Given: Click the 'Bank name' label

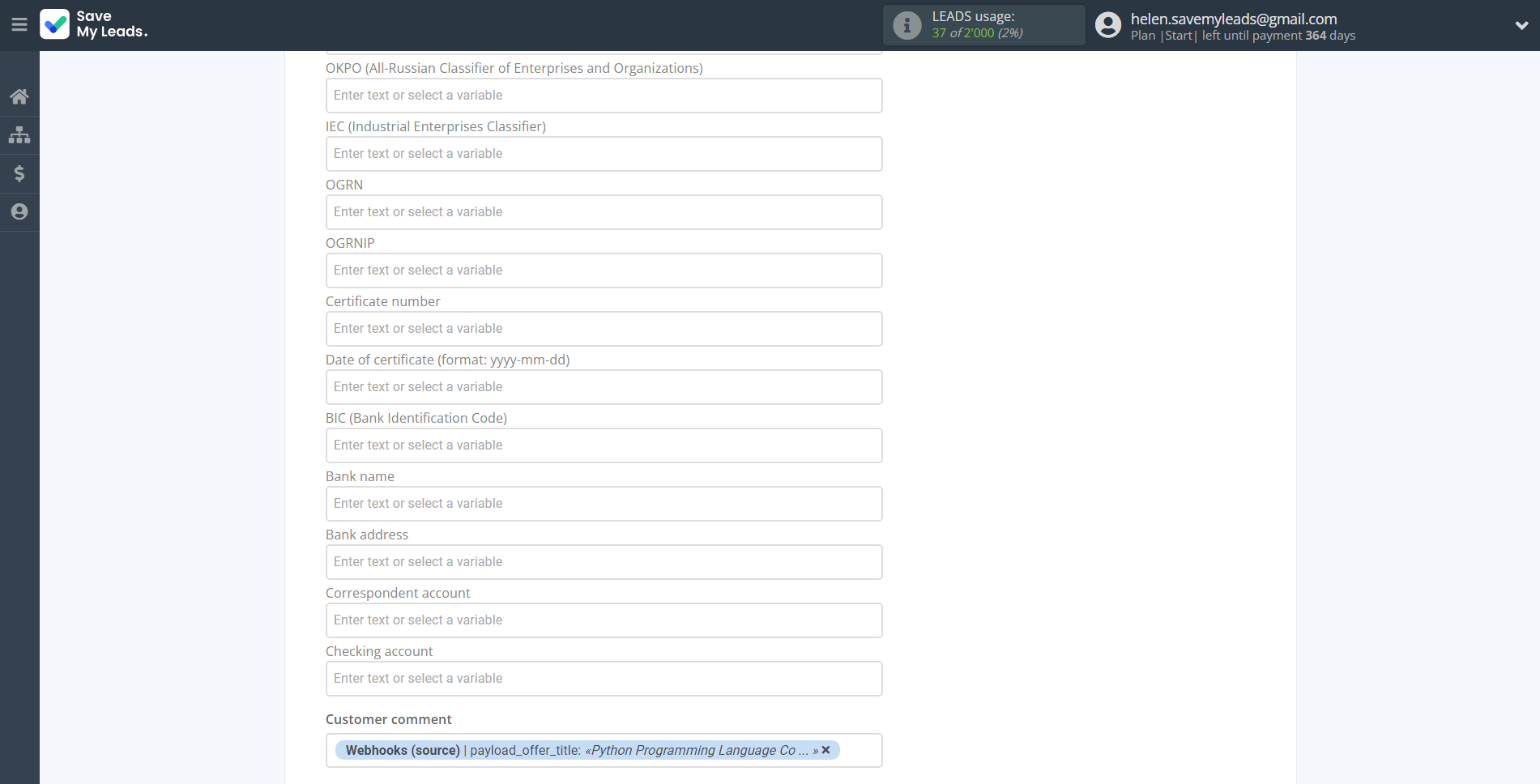Looking at the screenshot, I should point(360,476).
